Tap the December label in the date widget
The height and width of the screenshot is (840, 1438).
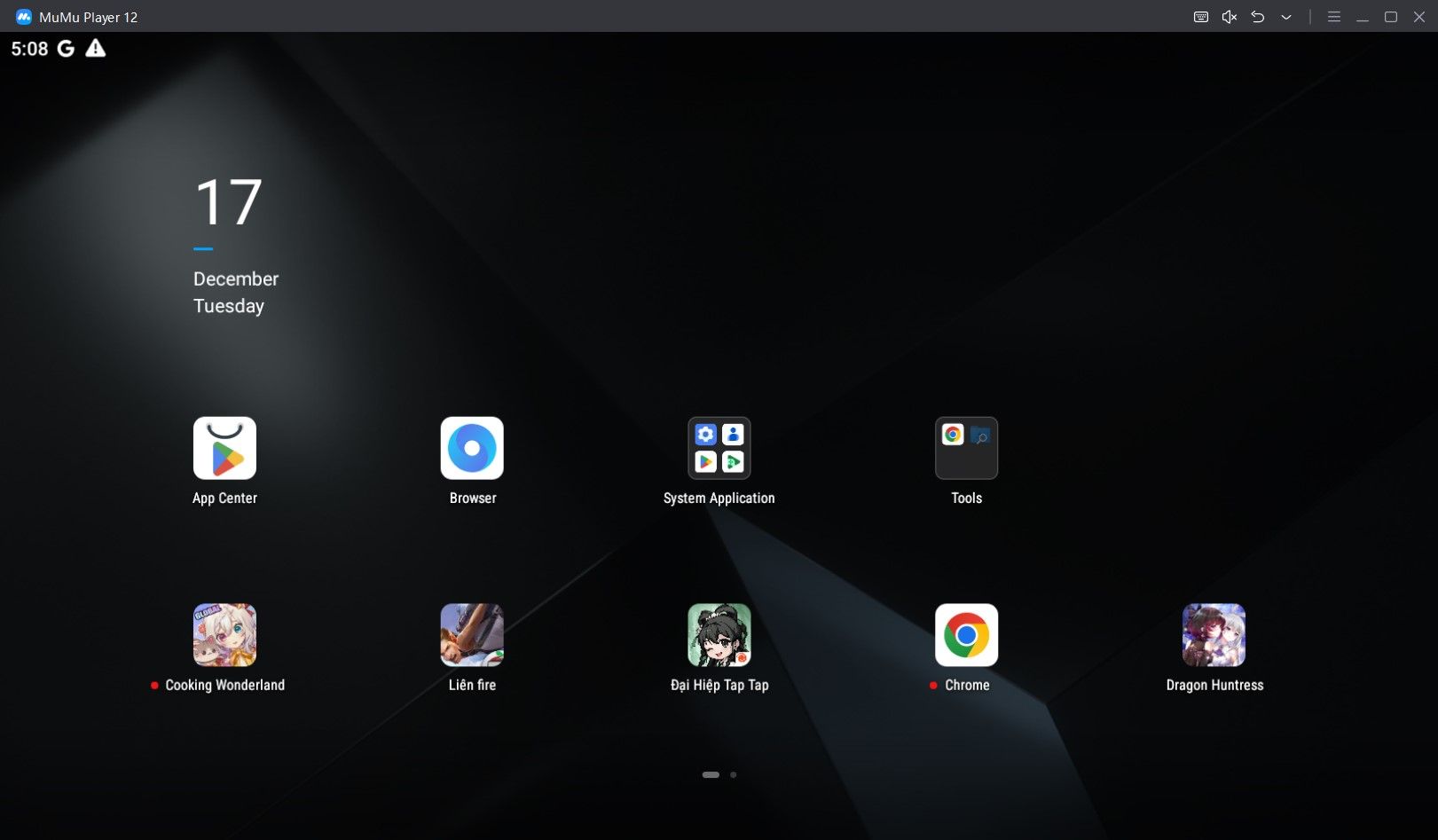[x=236, y=279]
